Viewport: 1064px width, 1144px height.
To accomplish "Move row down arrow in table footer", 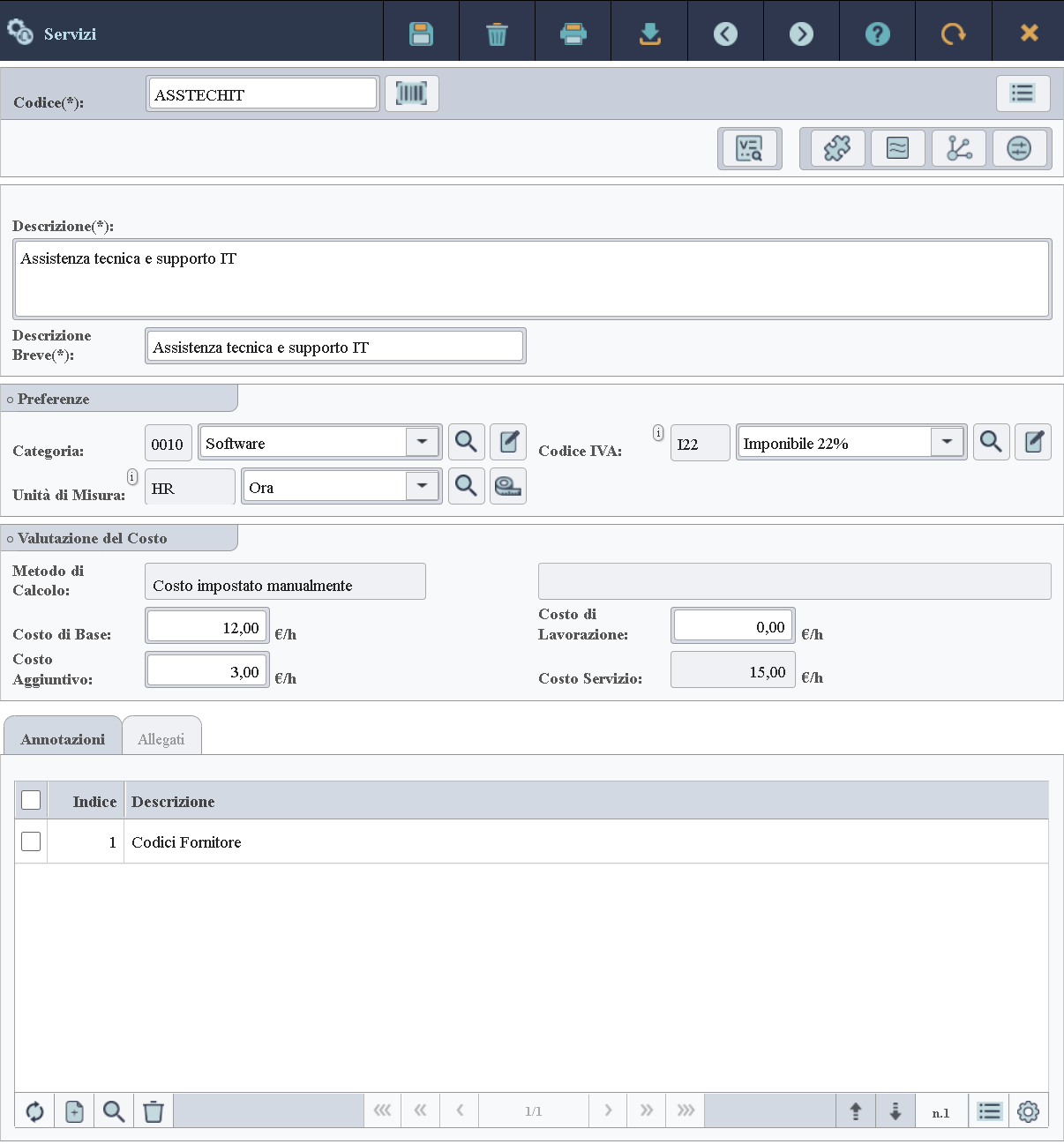I will [895, 1111].
